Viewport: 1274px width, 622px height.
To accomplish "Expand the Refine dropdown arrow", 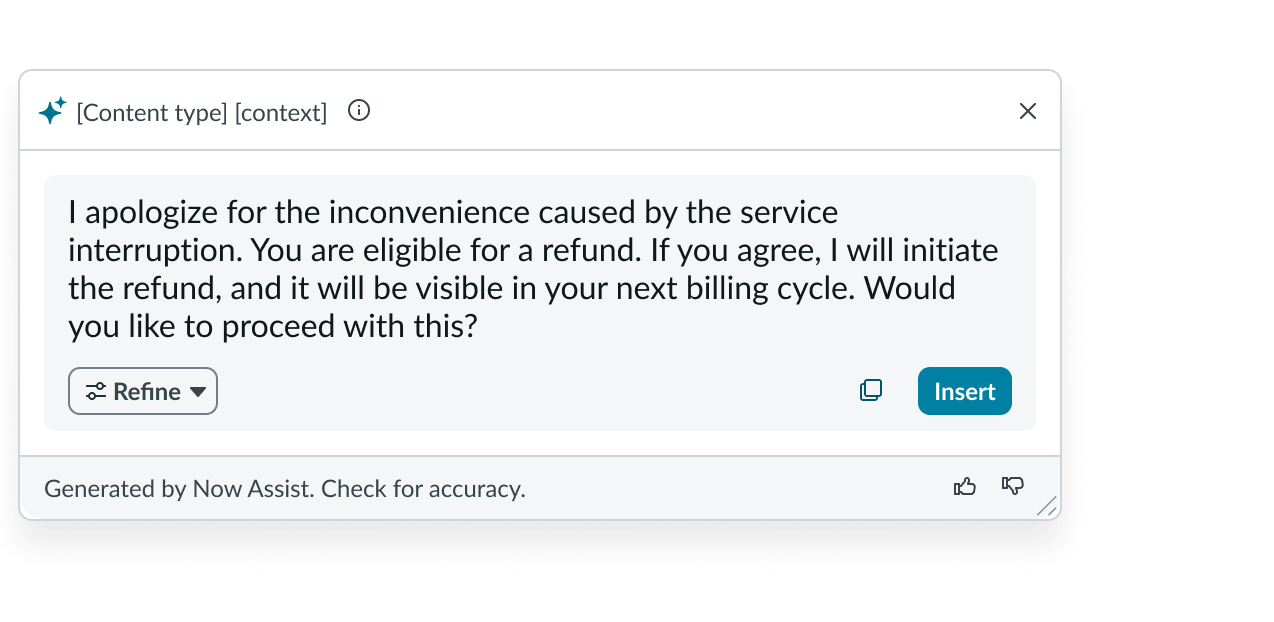I will coord(198,392).
